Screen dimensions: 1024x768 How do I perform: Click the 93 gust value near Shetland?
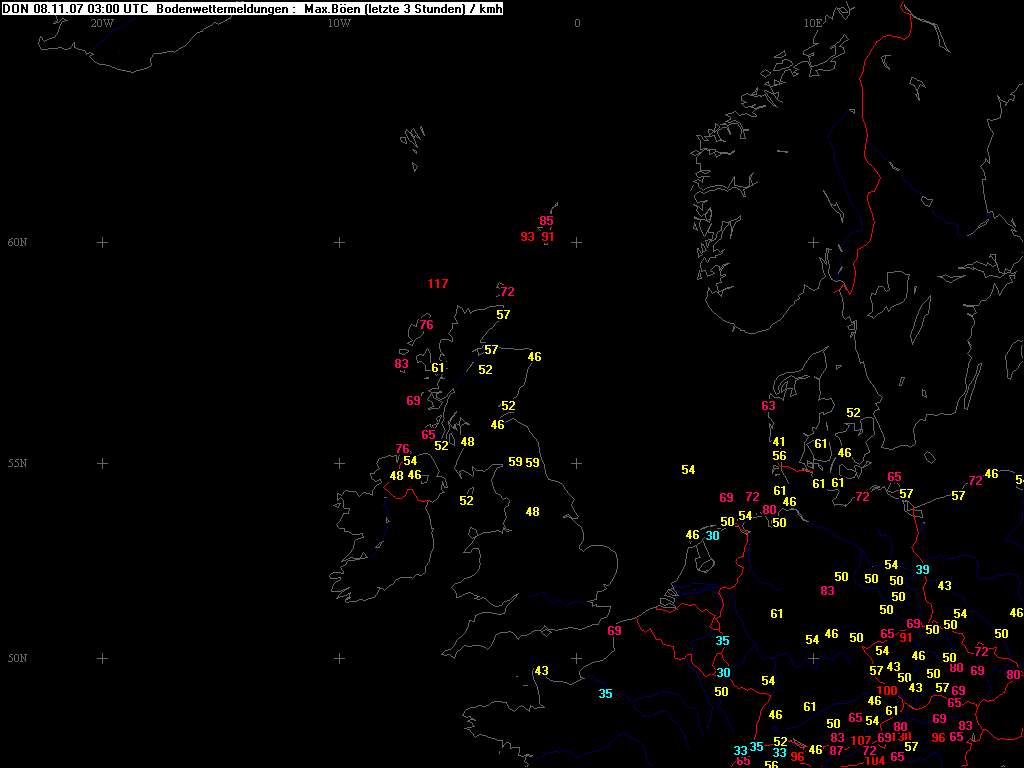point(527,237)
